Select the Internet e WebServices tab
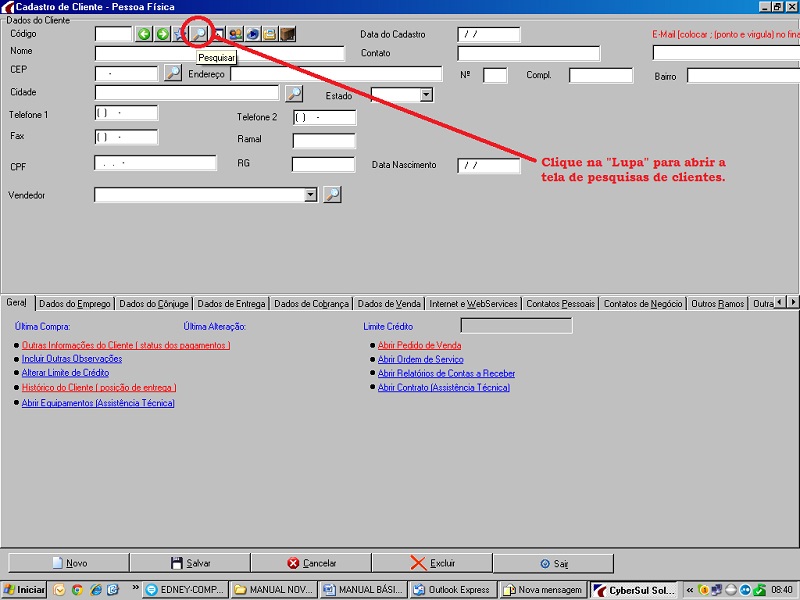Image resolution: width=800 pixels, height=600 pixels. point(473,303)
